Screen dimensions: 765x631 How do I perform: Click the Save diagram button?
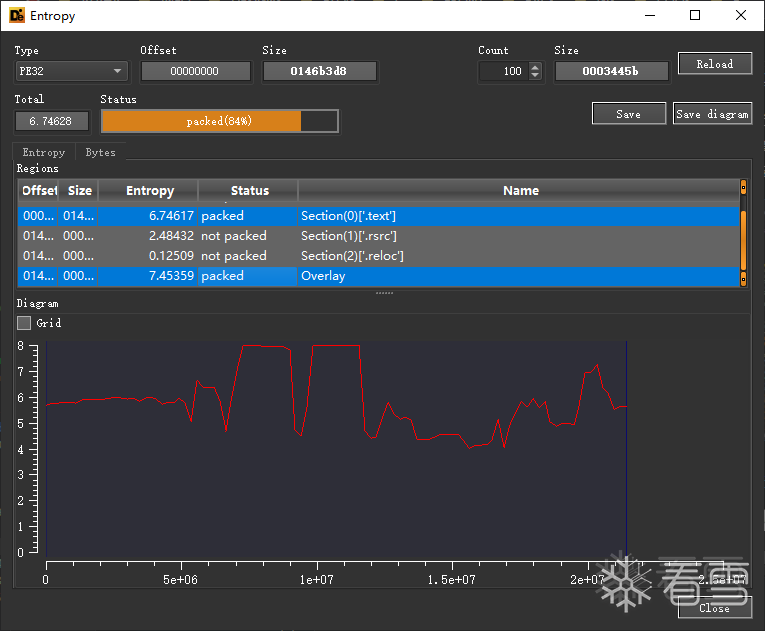tap(712, 114)
